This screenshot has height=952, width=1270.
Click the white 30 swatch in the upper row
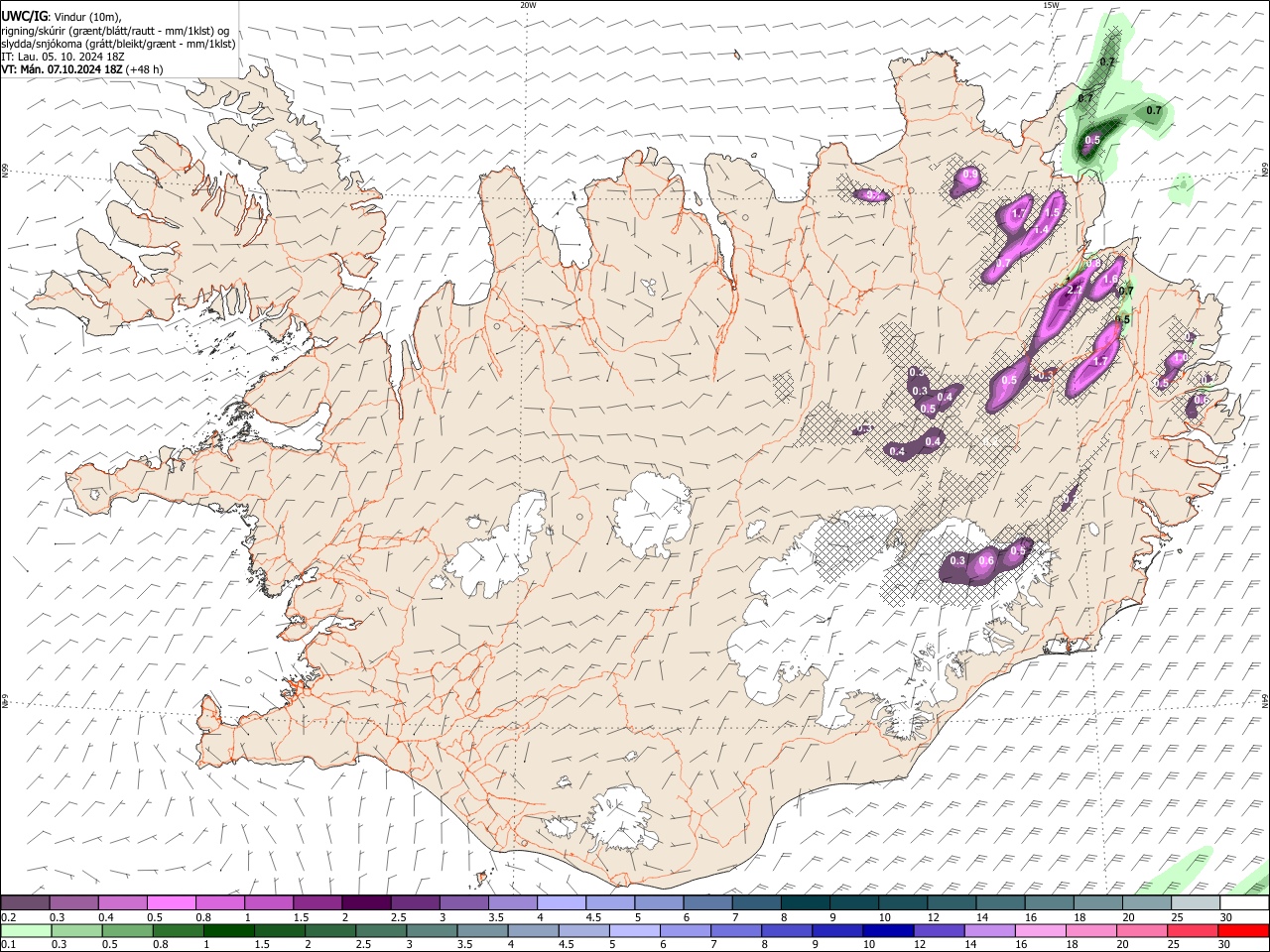(x=1244, y=903)
